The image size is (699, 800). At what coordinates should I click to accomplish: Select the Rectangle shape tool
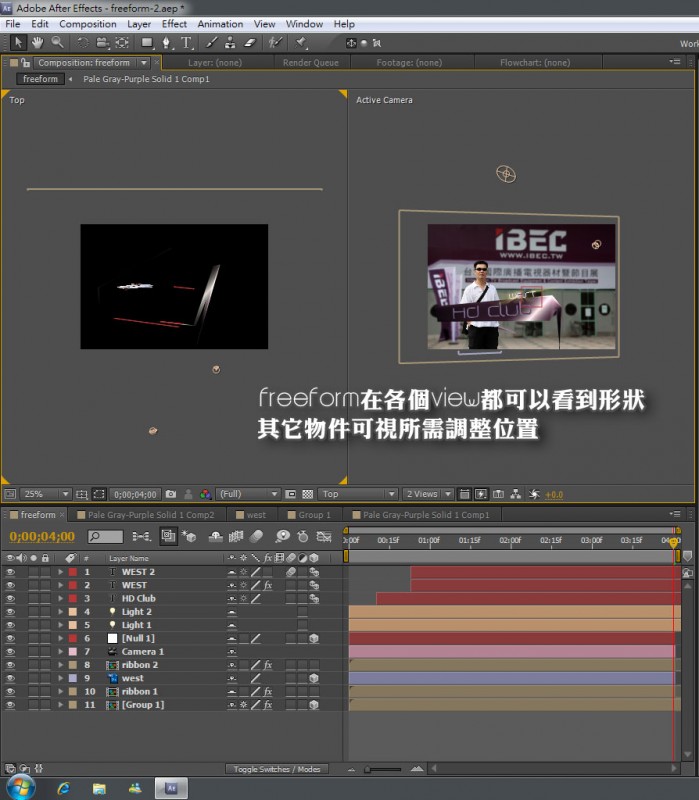pyautogui.click(x=146, y=43)
